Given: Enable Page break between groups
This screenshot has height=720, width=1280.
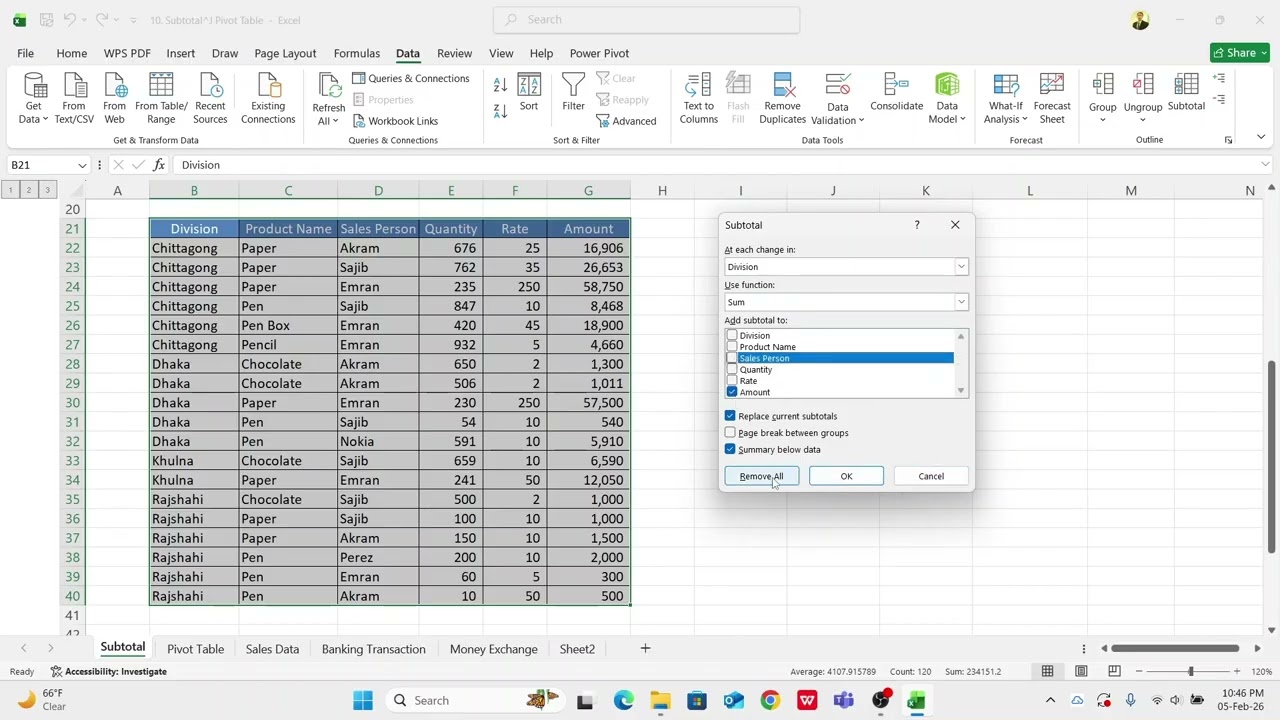Looking at the screenshot, I should tap(730, 433).
